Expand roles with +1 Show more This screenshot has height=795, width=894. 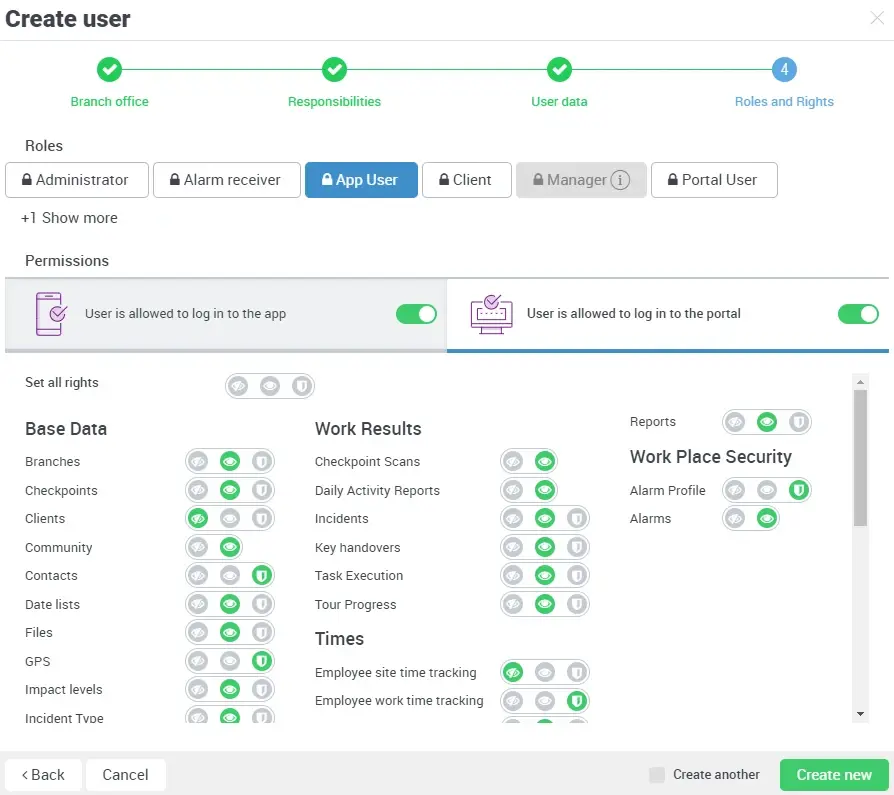tap(69, 218)
